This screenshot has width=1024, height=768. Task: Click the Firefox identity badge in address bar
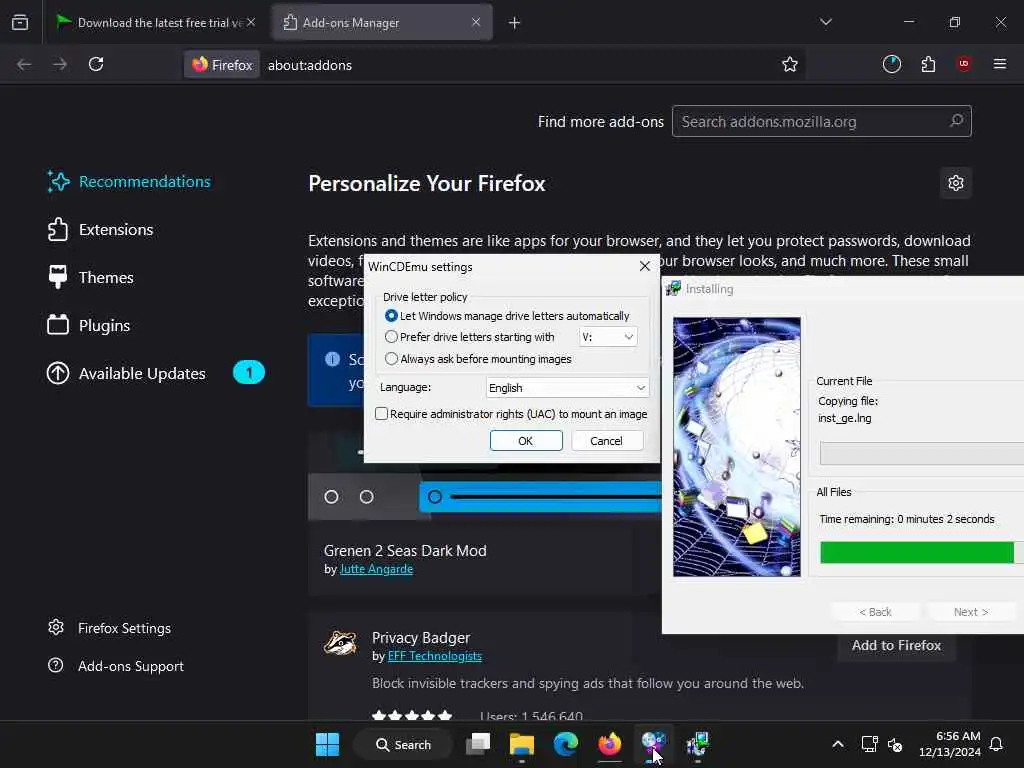(222, 65)
